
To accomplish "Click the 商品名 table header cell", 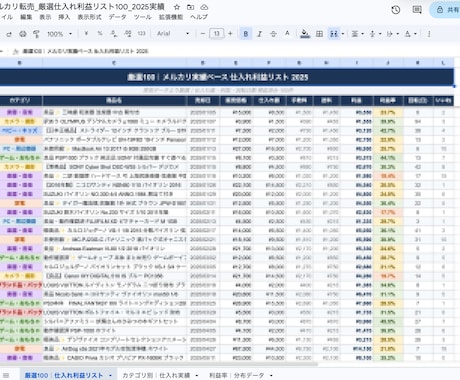I will pos(114,100).
